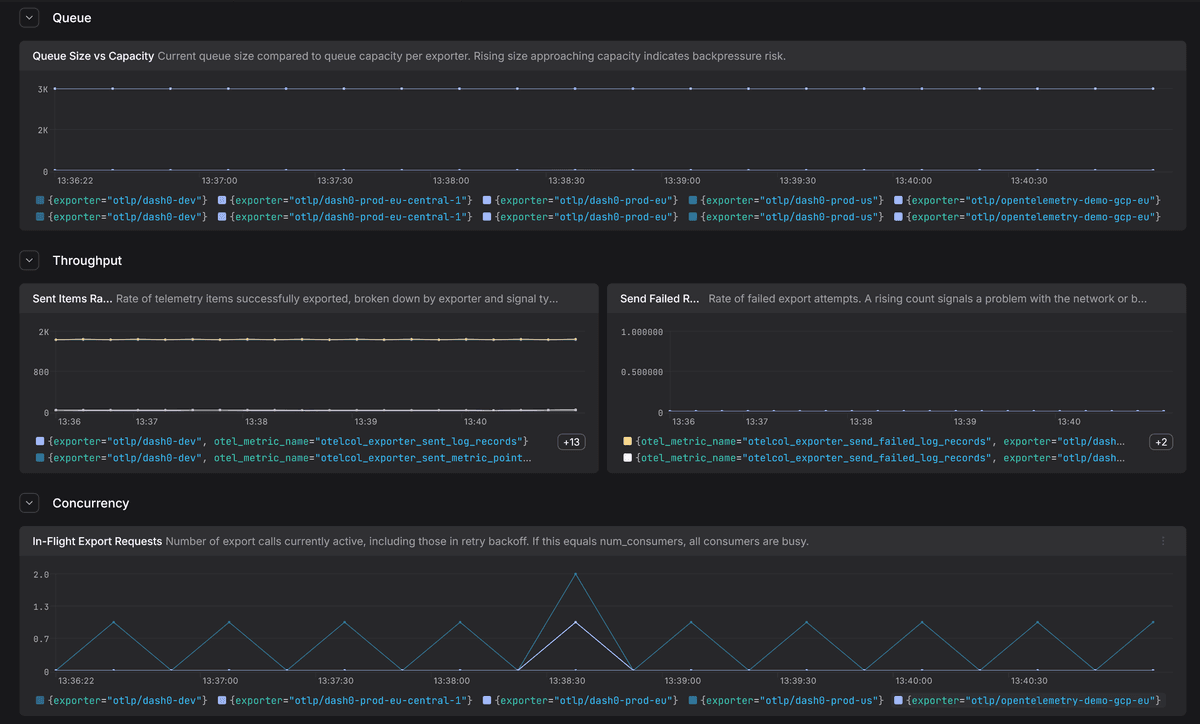The width and height of the screenshot is (1200, 724).
Task: Click the yellow send_failed_log_records legend swatch
Action: coord(627,441)
